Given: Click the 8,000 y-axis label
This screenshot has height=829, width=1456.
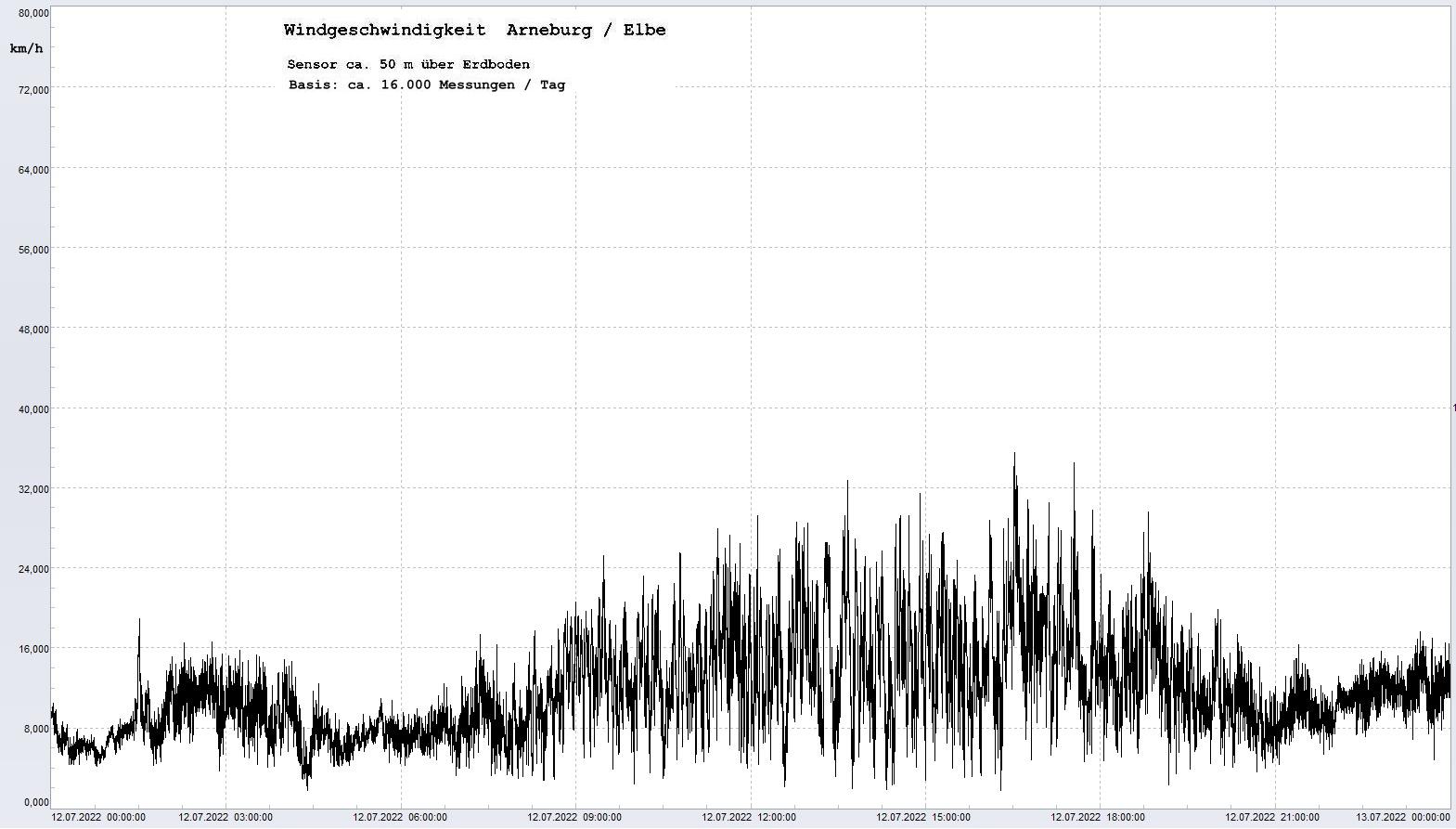Looking at the screenshot, I should click(35, 729).
